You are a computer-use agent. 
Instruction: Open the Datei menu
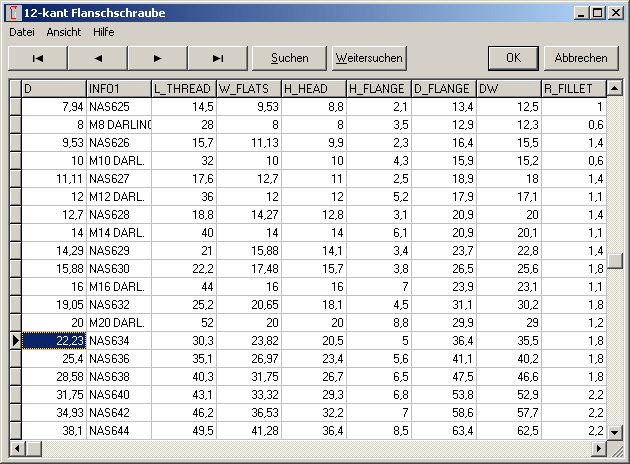(21, 32)
